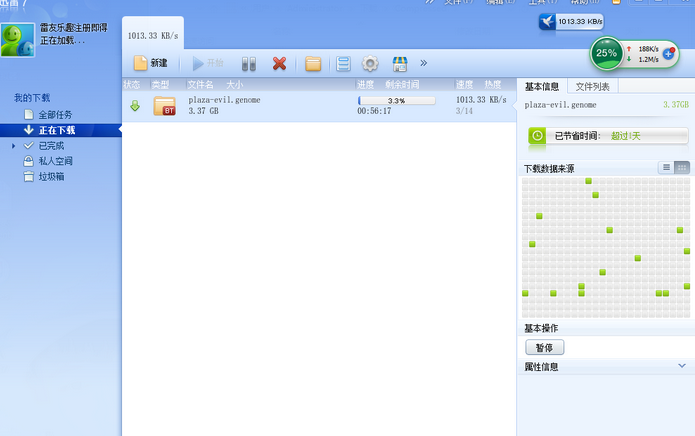Open the download folder icon in toolbar

pos(313,63)
